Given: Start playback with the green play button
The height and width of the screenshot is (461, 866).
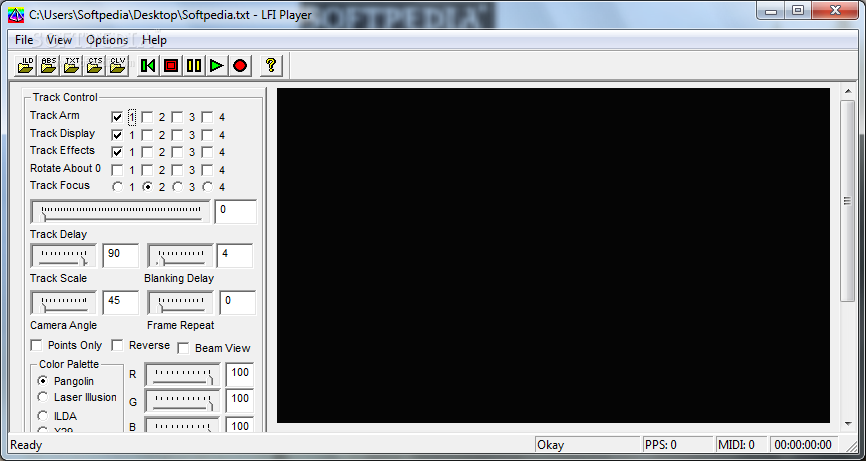Looking at the screenshot, I should [x=217, y=66].
